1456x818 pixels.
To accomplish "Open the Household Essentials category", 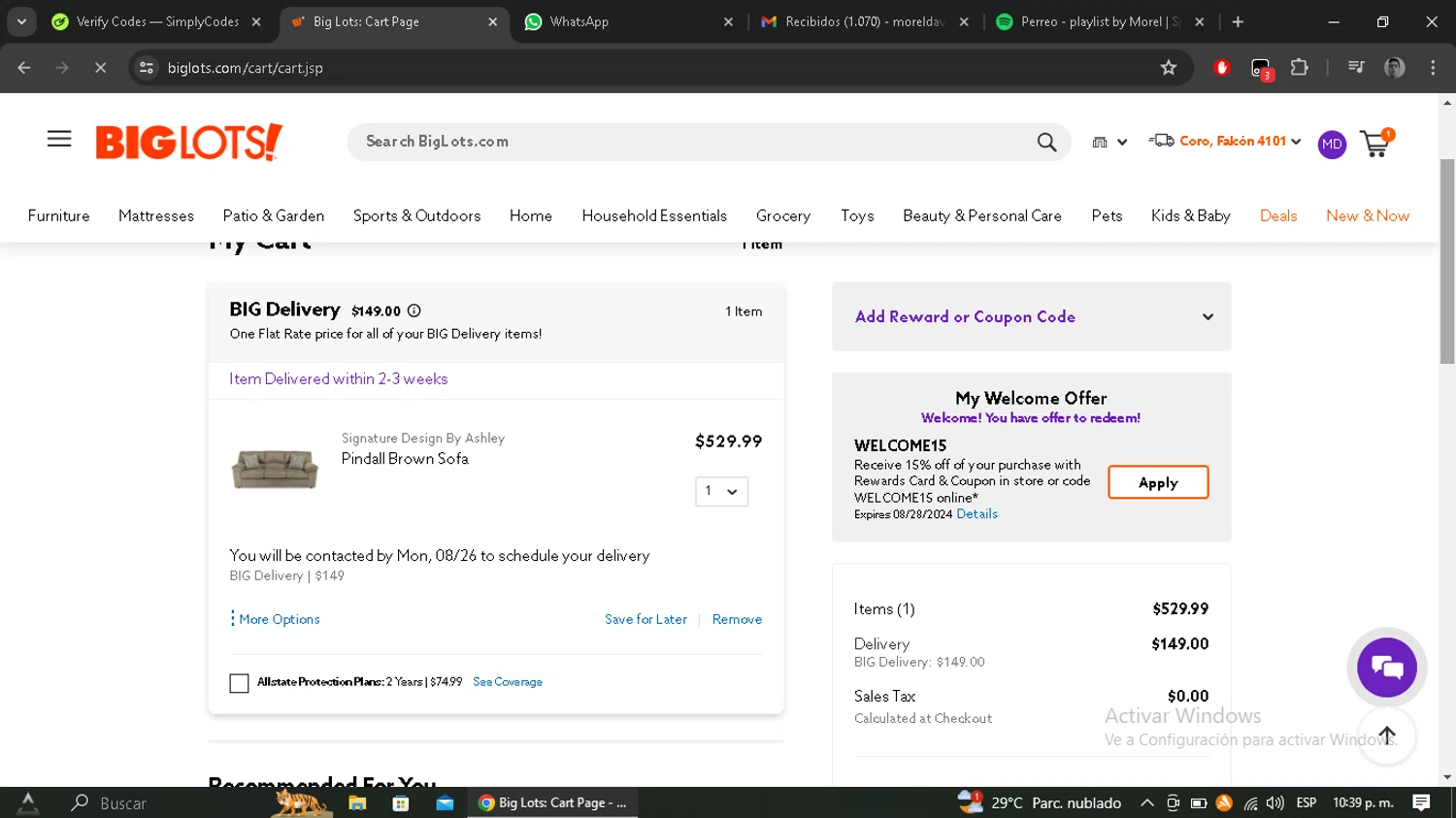I will coord(654,215).
